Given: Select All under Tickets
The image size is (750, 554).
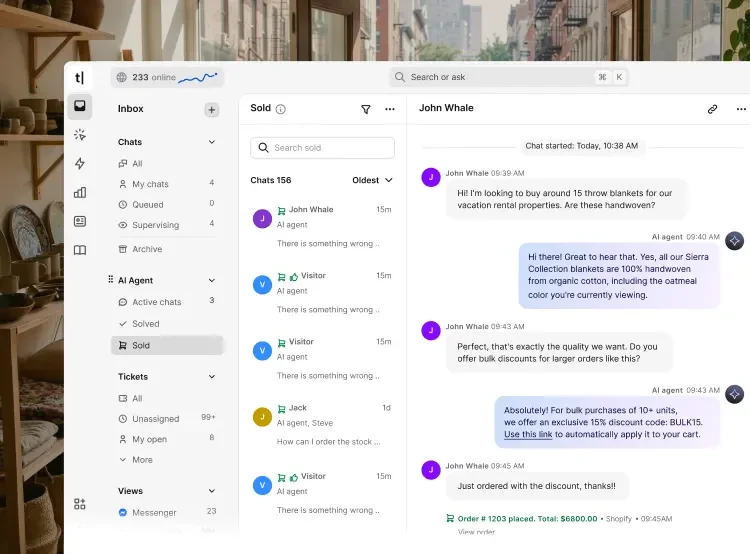Looking at the screenshot, I should [x=167, y=398].
